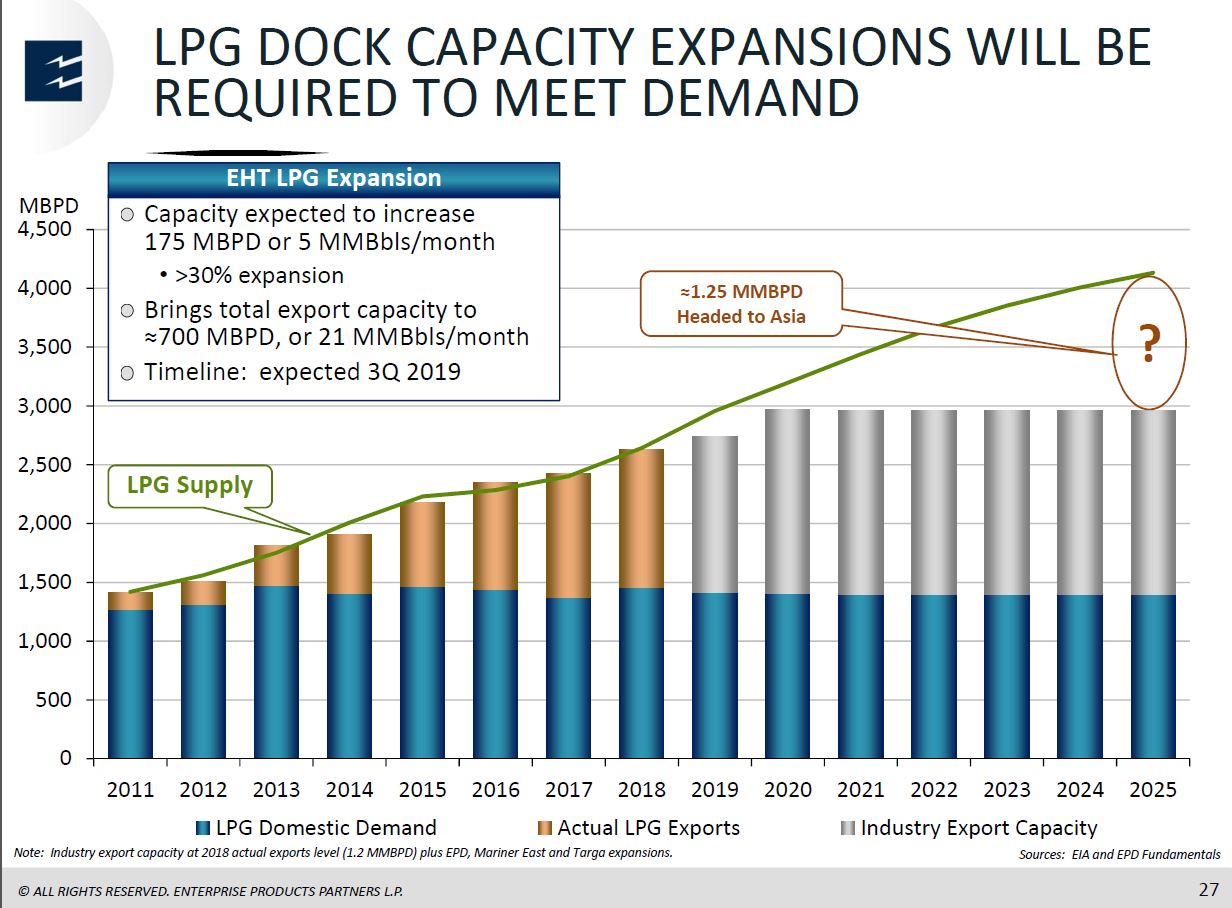Click the 1,000 y-axis value

click(x=44, y=641)
